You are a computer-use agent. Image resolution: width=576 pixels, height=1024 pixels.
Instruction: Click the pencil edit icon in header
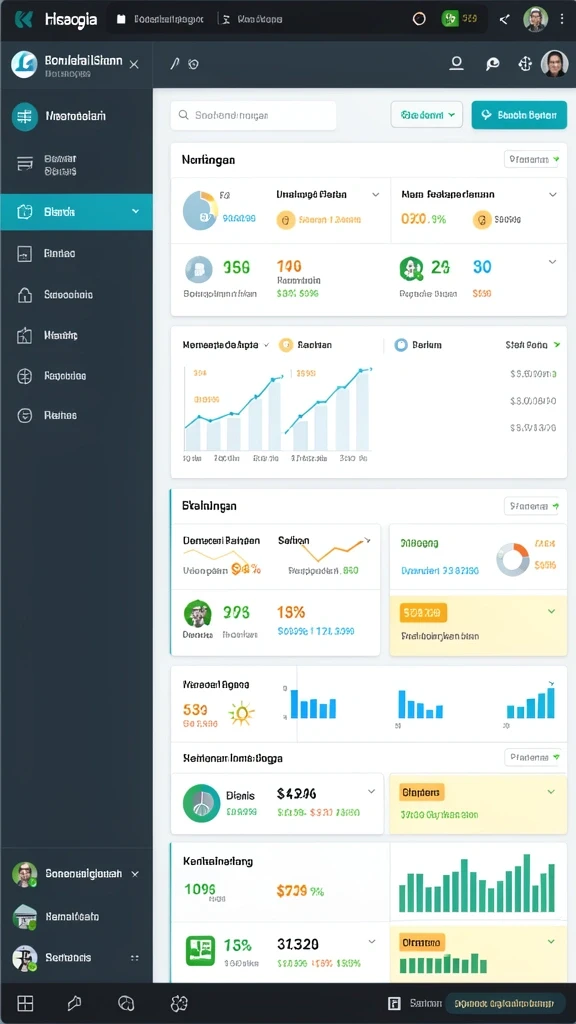coord(174,63)
